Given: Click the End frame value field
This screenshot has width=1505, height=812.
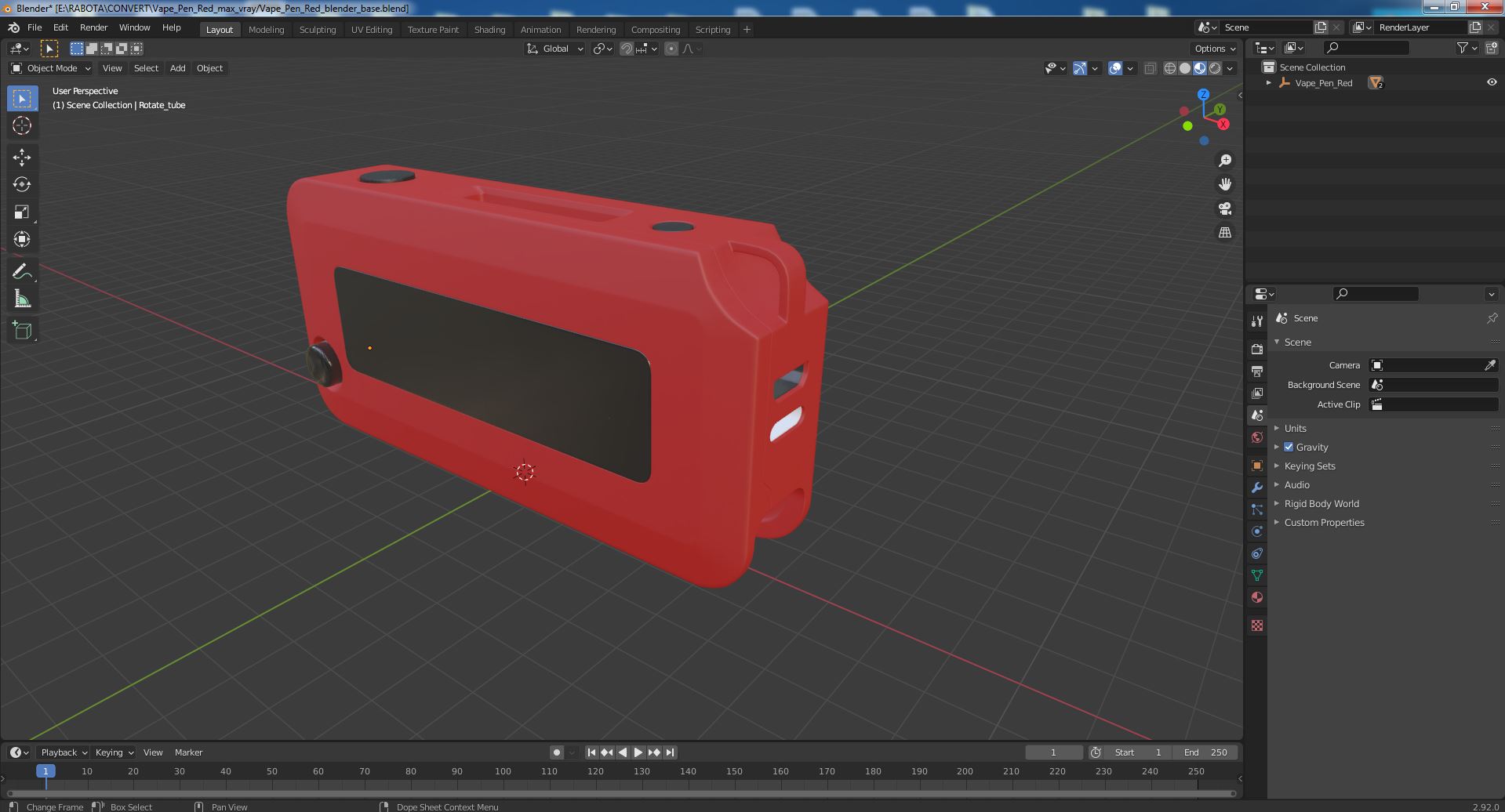Looking at the screenshot, I should coord(1205,752).
